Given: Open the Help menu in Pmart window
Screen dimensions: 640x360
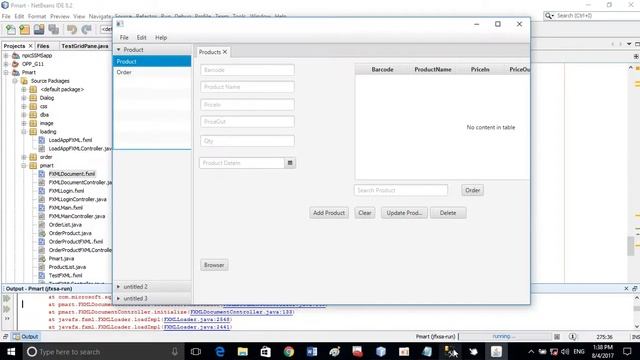Looking at the screenshot, I should tap(161, 38).
